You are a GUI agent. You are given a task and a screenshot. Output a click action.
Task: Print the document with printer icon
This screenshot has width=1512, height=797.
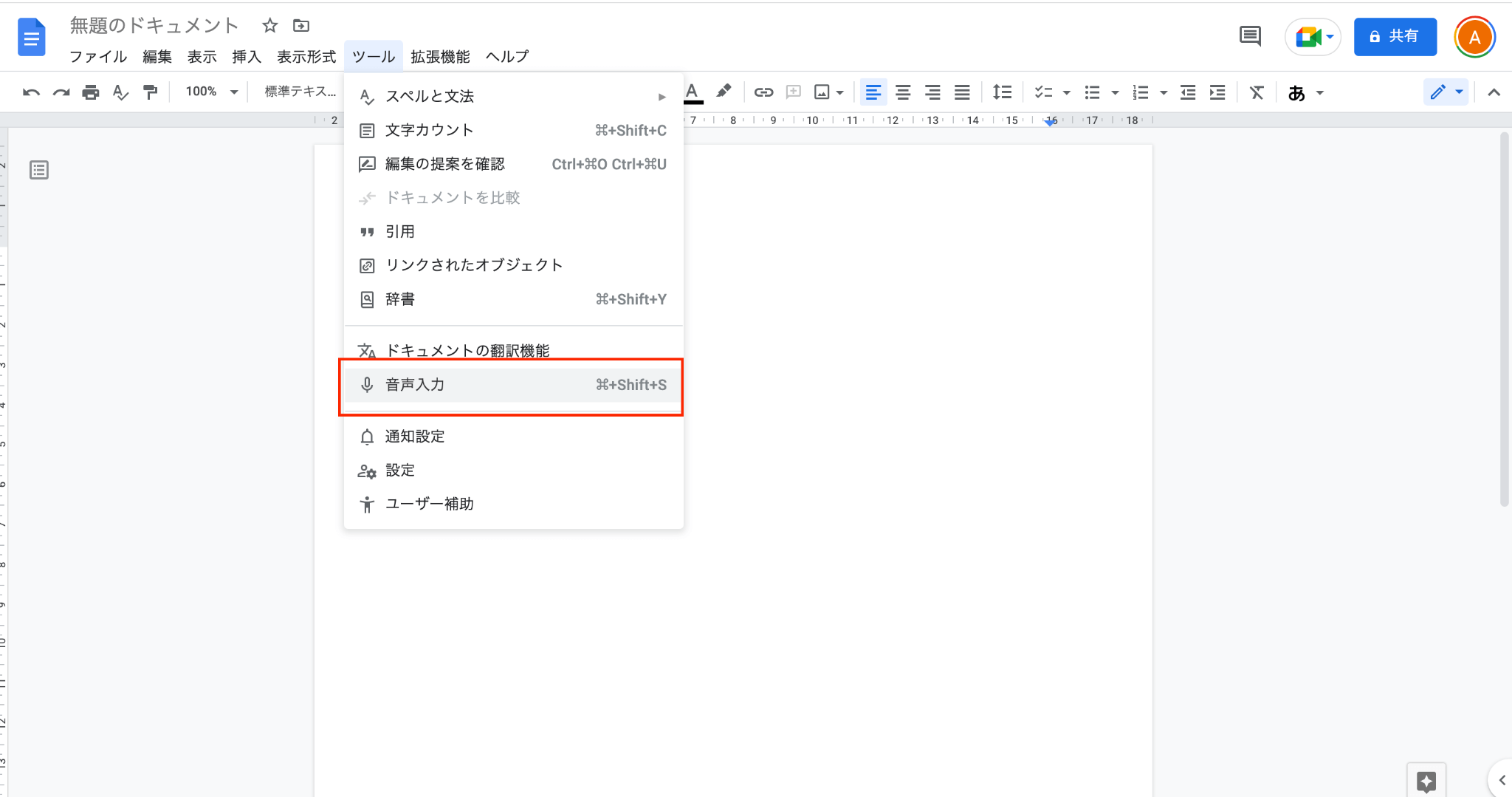tap(91, 92)
